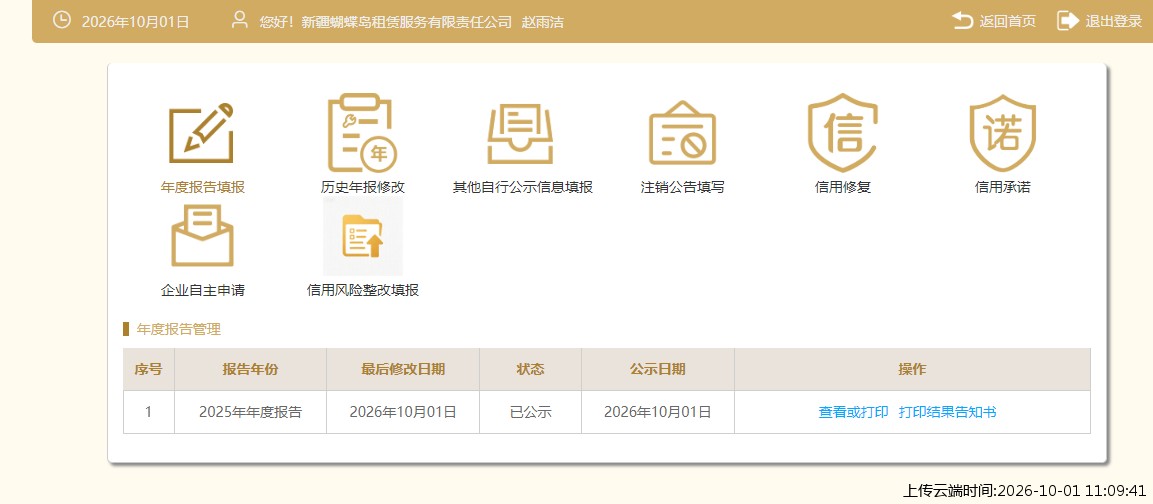Click the 最后修改日期 column header
This screenshot has width=1153, height=504.
point(403,369)
